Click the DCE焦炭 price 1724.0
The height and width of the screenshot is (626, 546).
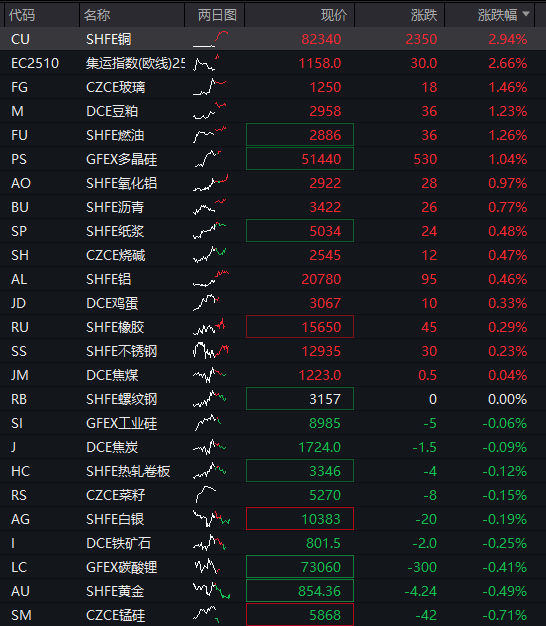click(x=320, y=447)
